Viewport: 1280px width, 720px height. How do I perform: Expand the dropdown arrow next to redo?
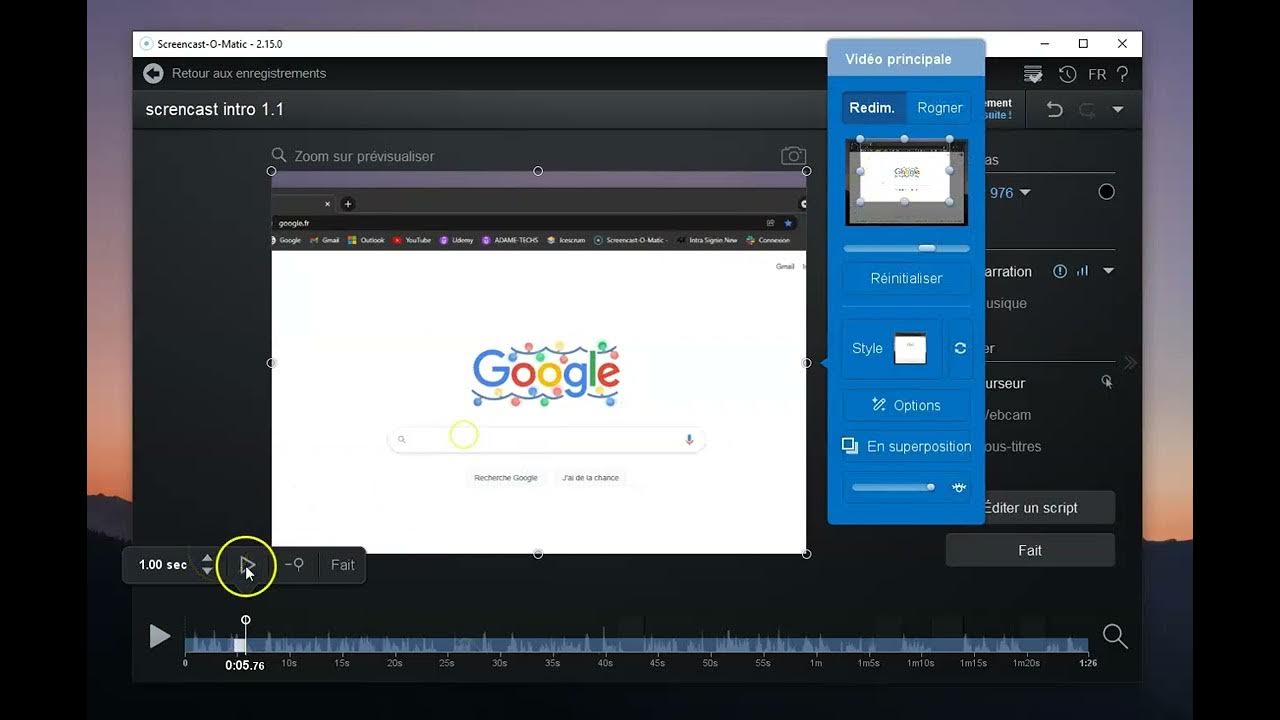[x=1118, y=109]
